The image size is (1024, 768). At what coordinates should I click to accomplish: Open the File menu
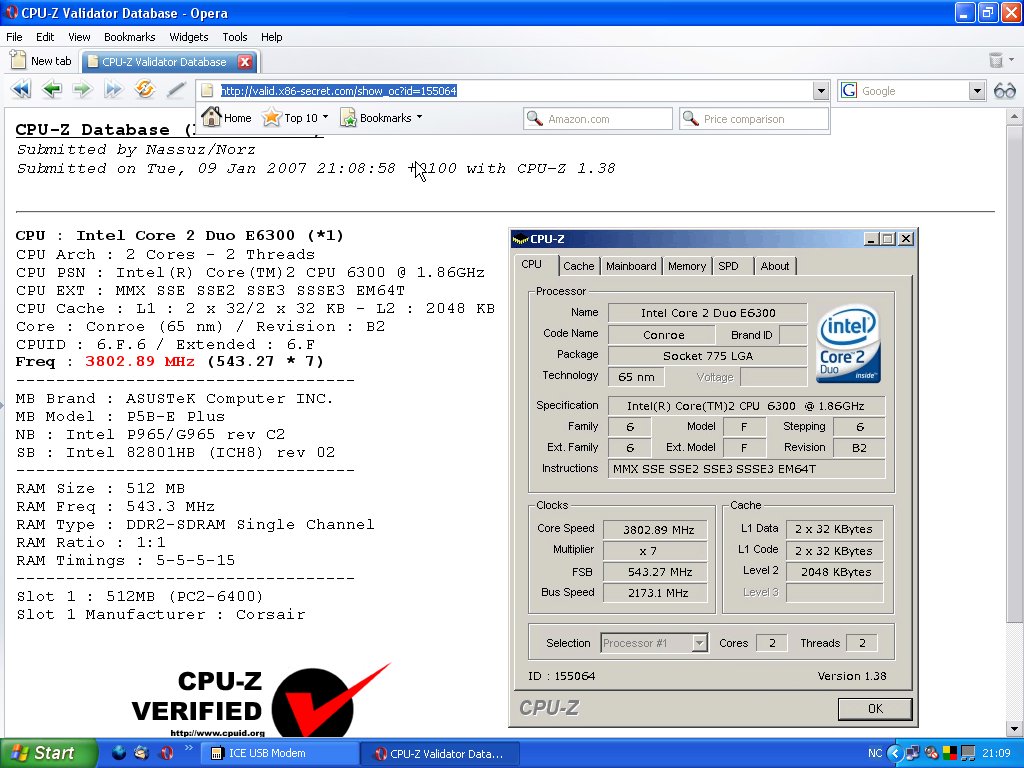point(14,37)
